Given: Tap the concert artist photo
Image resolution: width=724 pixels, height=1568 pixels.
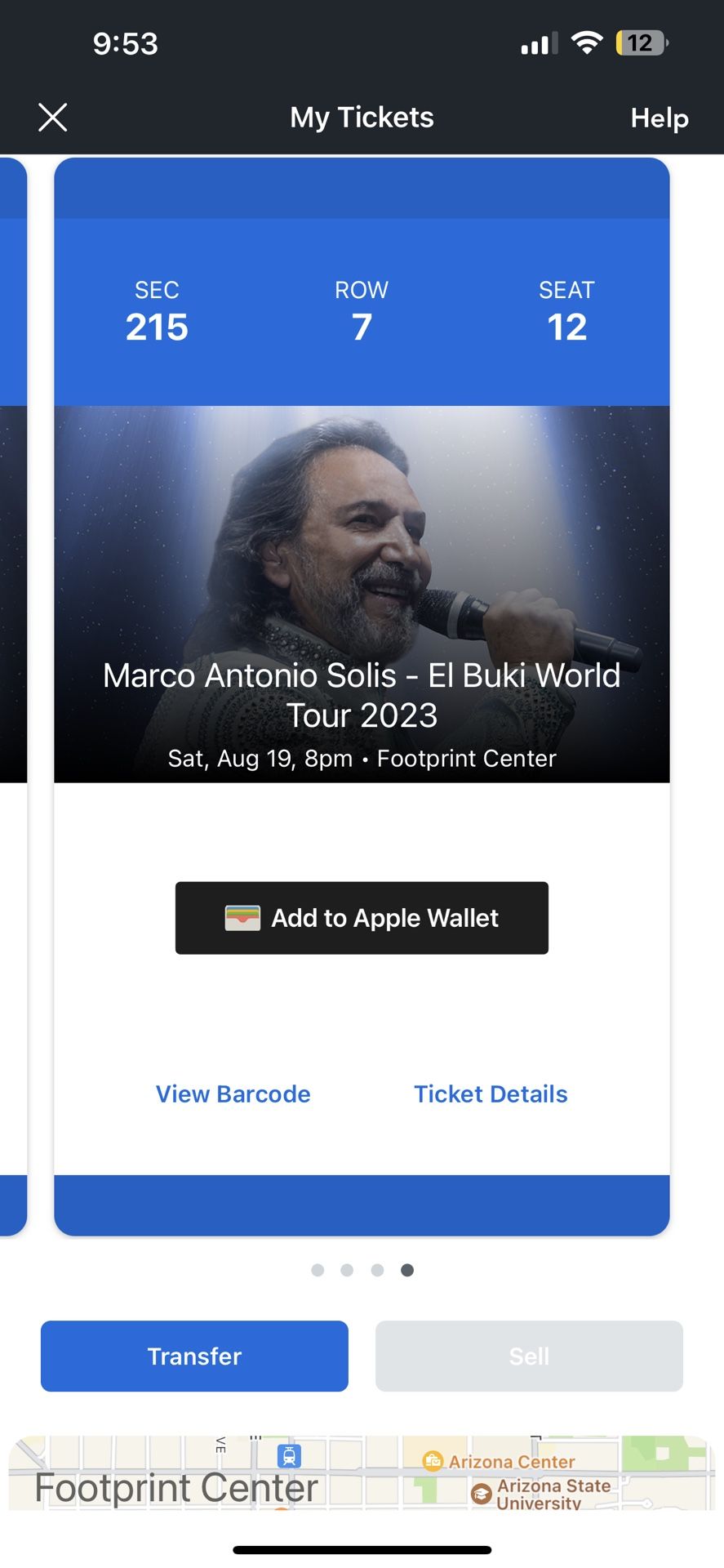Looking at the screenshot, I should pyautogui.click(x=362, y=539).
